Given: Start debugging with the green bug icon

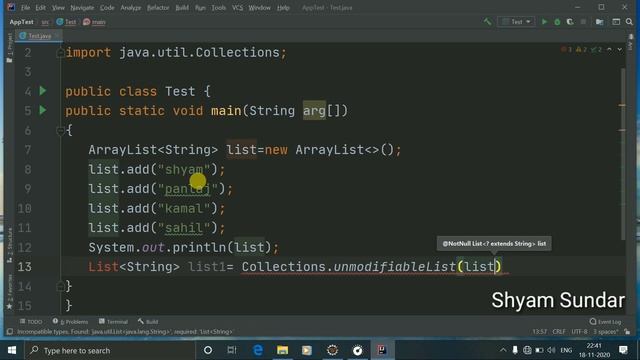Looking at the screenshot, I should (x=557, y=22).
